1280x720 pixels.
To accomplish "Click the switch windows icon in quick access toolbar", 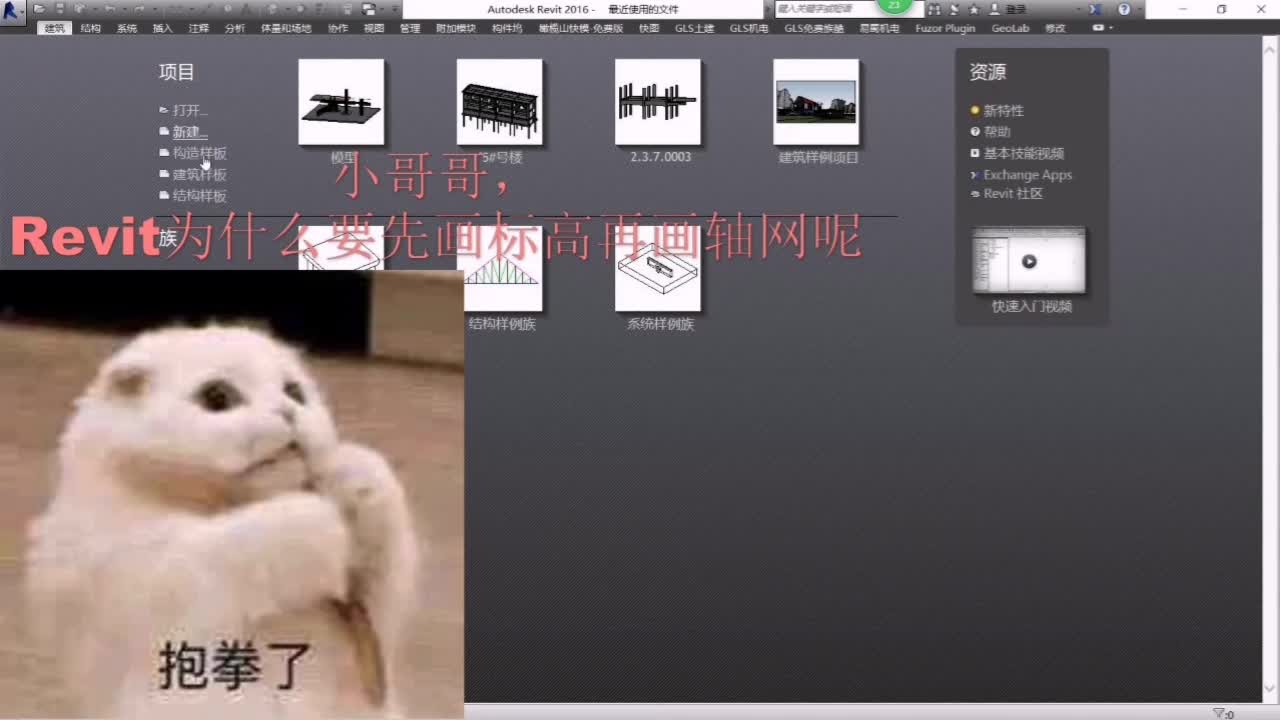I will 369,9.
